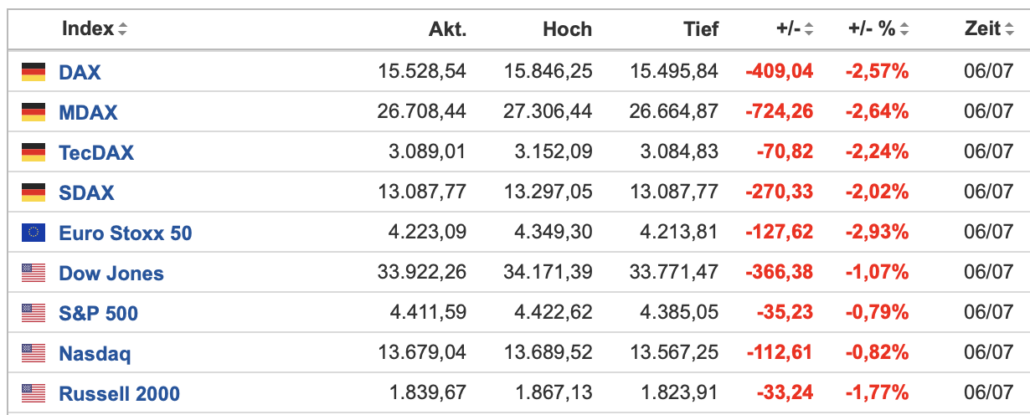The width and height of the screenshot is (1030, 415).
Task: Click the German flag next to SDAX
Action: 34,192
